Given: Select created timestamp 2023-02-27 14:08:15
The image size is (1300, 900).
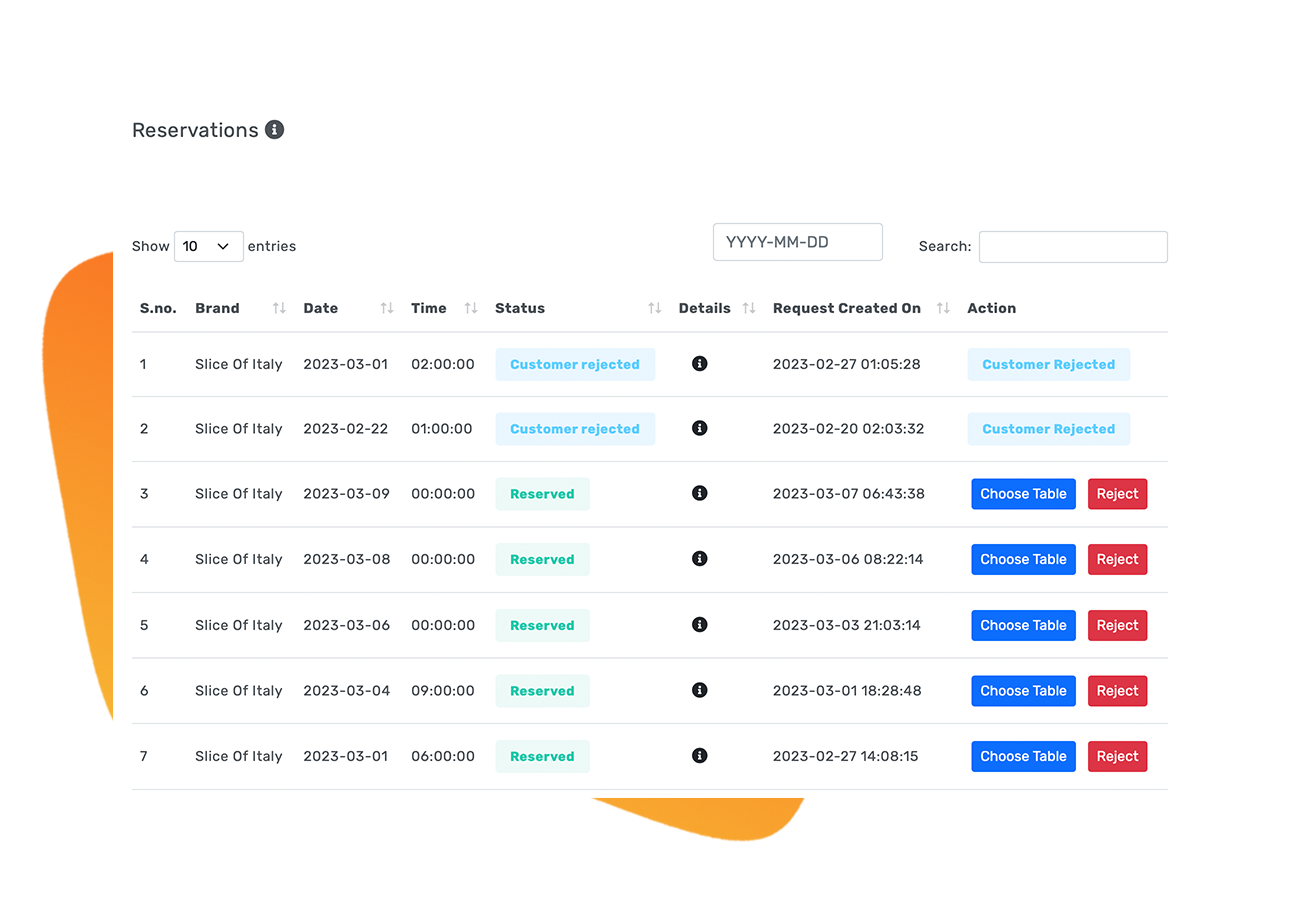Looking at the screenshot, I should pyautogui.click(x=846, y=756).
